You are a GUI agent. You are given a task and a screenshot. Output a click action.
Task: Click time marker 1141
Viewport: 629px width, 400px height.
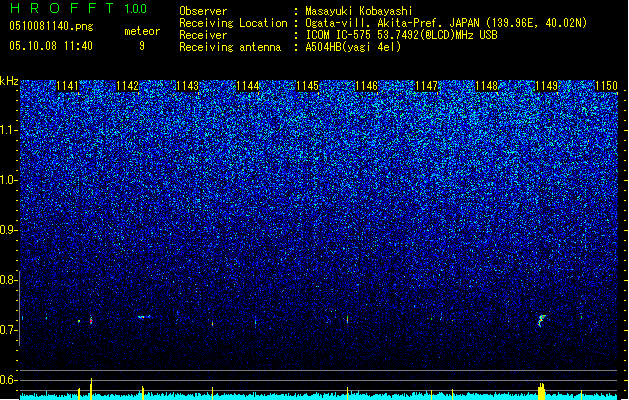click(68, 86)
